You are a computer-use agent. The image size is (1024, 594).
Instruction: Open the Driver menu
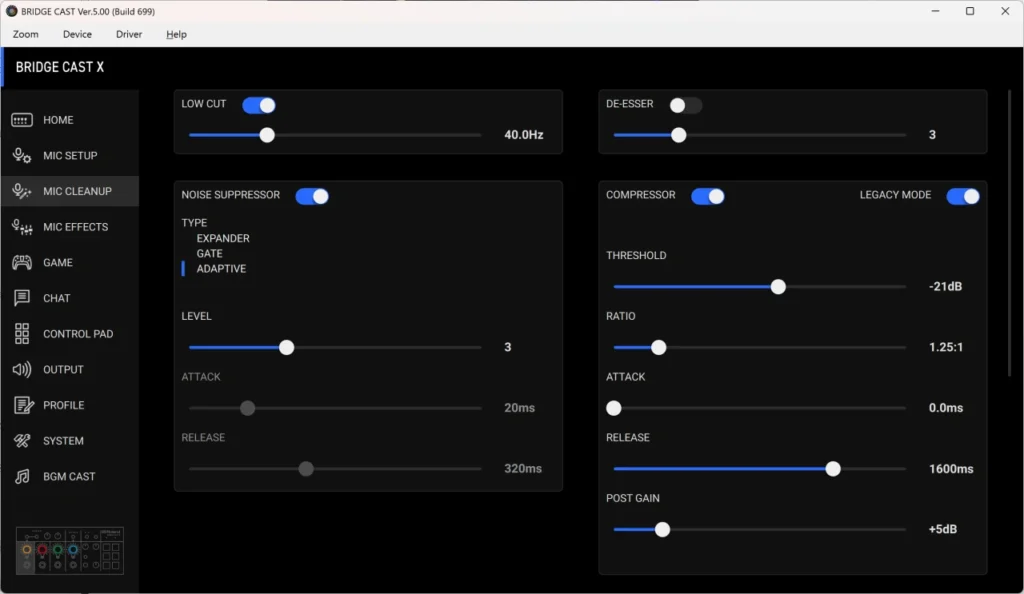tap(129, 34)
